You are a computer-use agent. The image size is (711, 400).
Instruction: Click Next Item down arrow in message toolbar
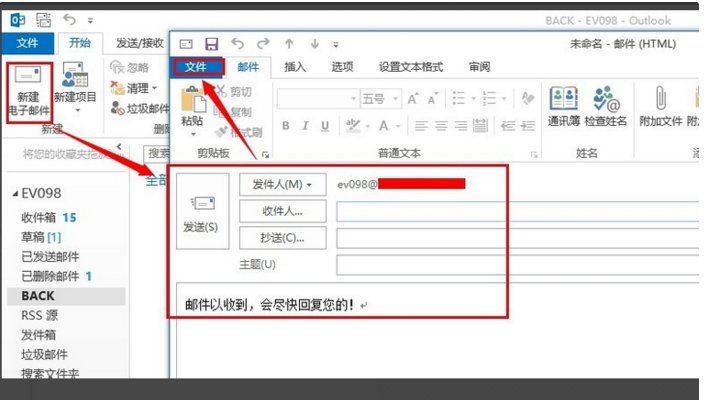point(315,44)
